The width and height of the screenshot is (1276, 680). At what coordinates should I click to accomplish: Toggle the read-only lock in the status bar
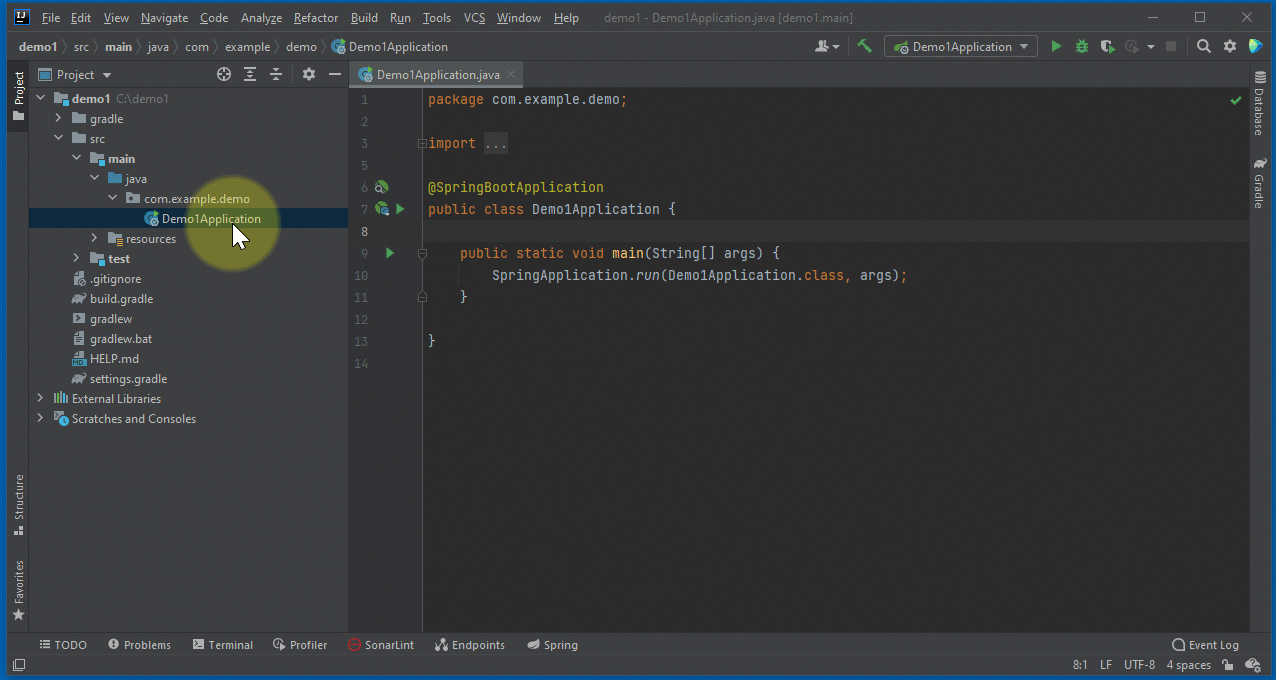click(x=1228, y=664)
